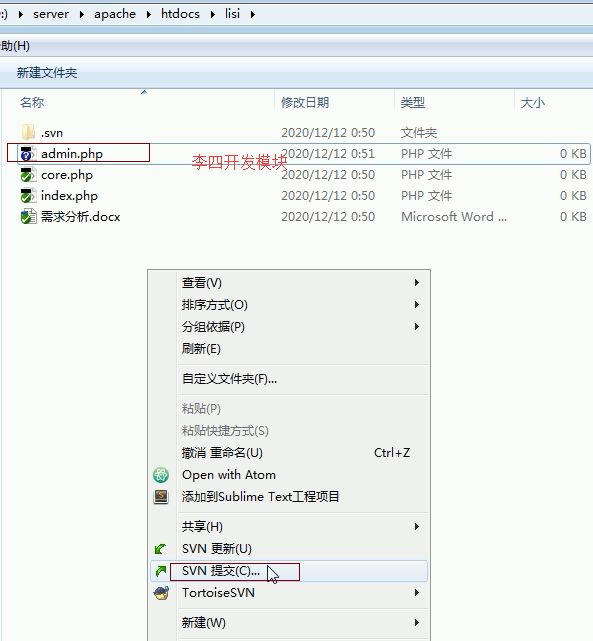Go to apache in address breadcrumb
This screenshot has width=593, height=641.
(x=115, y=14)
